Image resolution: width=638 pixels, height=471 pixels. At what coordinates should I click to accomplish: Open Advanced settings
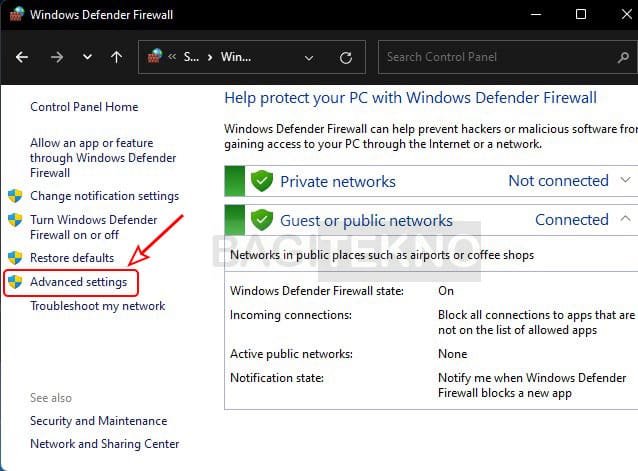(x=79, y=282)
